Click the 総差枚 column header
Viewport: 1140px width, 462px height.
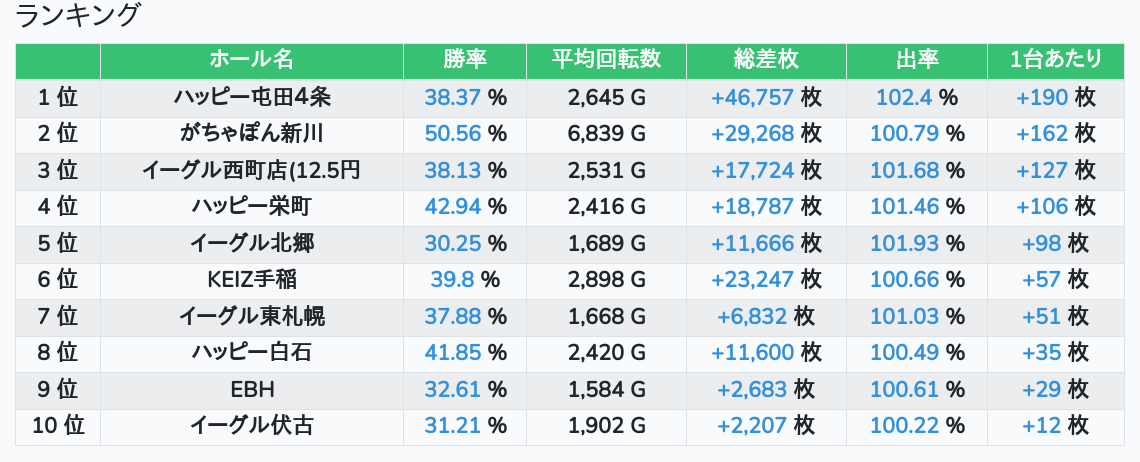766,60
